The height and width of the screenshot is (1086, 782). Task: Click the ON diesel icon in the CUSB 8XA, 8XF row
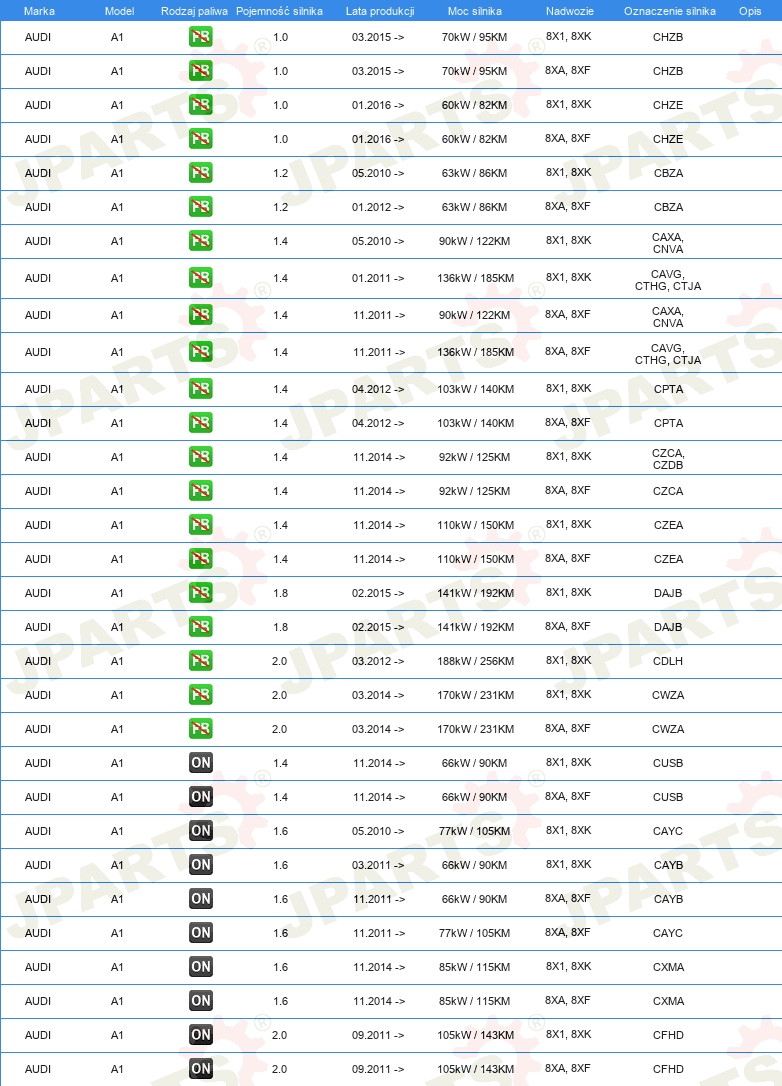[x=201, y=796]
